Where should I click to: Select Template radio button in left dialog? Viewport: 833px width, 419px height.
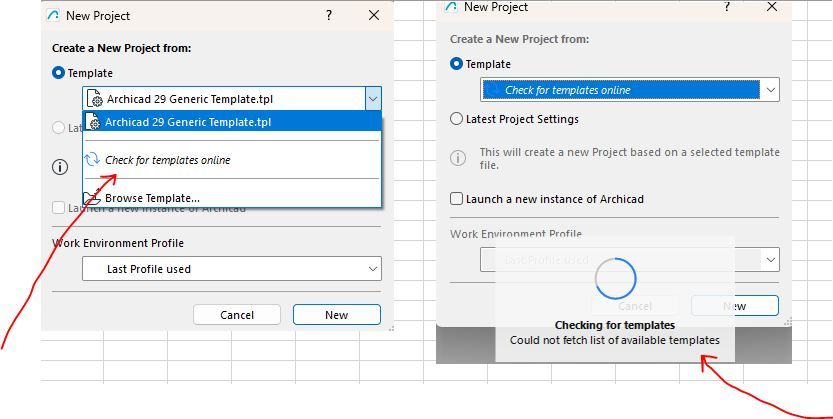tap(58, 73)
